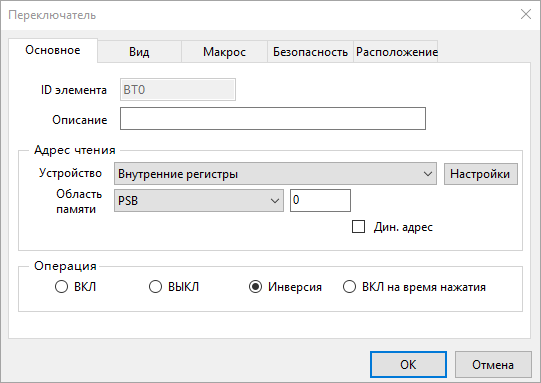The height and width of the screenshot is (383, 541).
Task: Click the Адрес чтения group label
Action: 75,150
